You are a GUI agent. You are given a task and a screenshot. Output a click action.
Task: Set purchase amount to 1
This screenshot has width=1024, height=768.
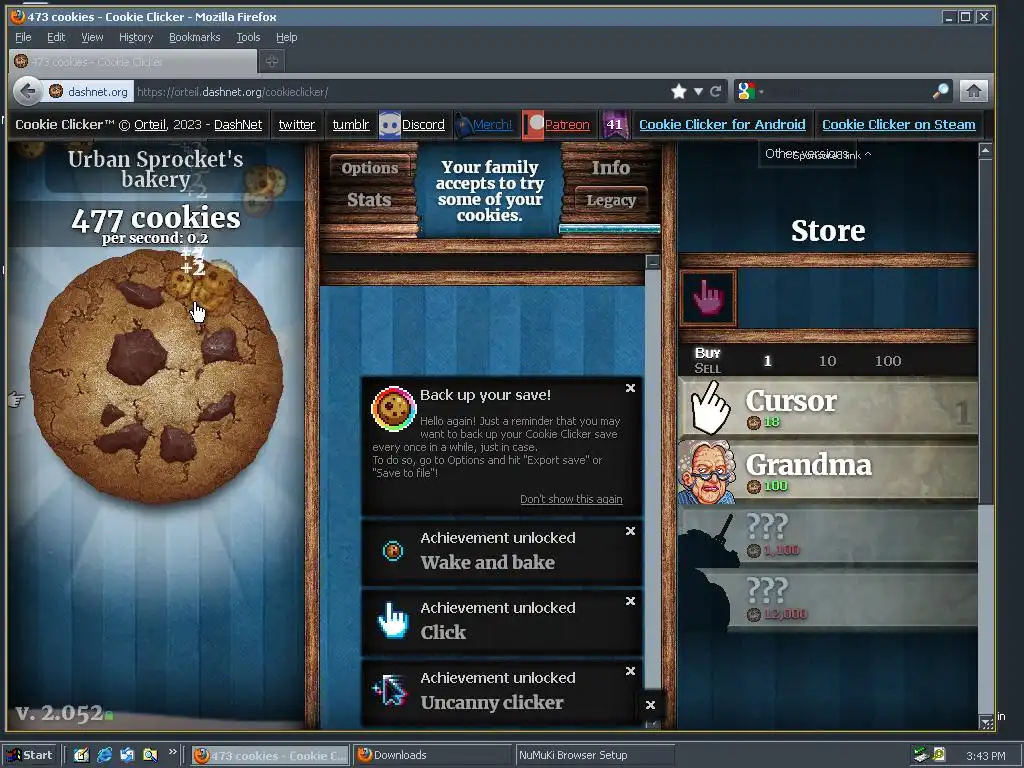click(768, 361)
